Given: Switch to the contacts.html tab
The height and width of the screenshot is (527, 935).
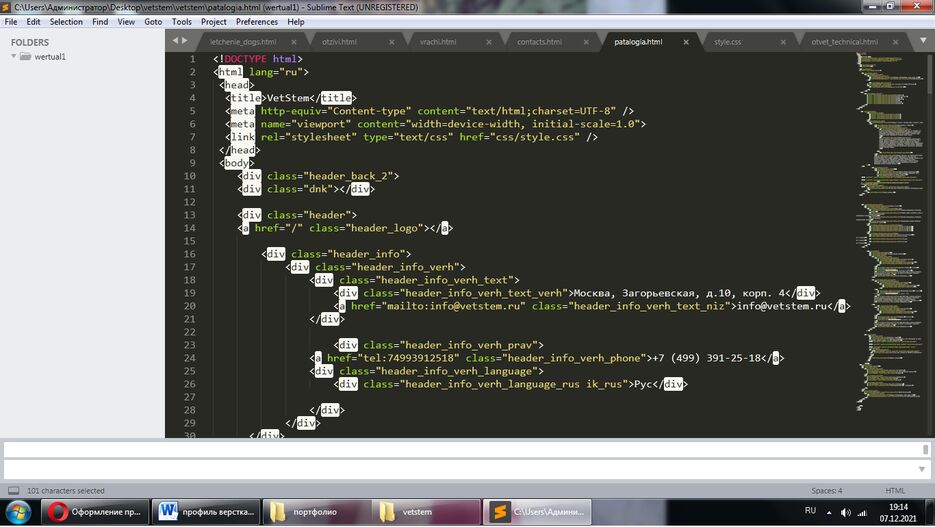Looking at the screenshot, I should 539,42.
